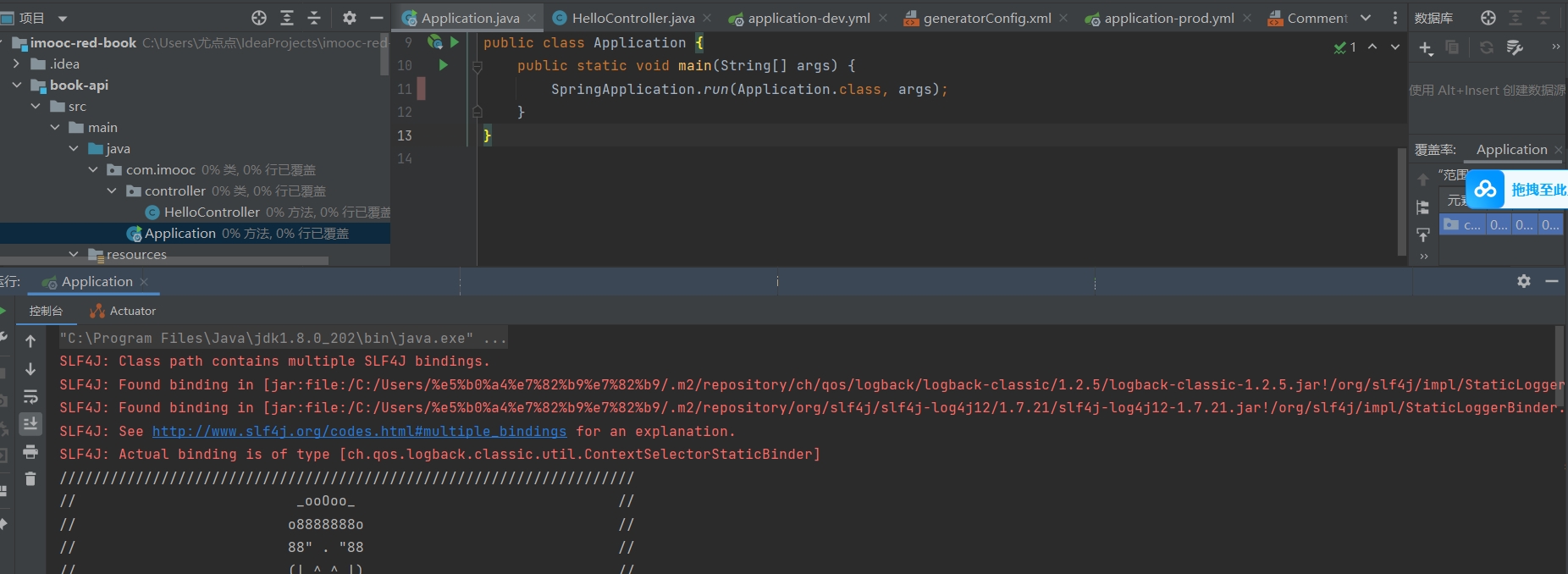Open the Run panel settings gear

[1524, 281]
